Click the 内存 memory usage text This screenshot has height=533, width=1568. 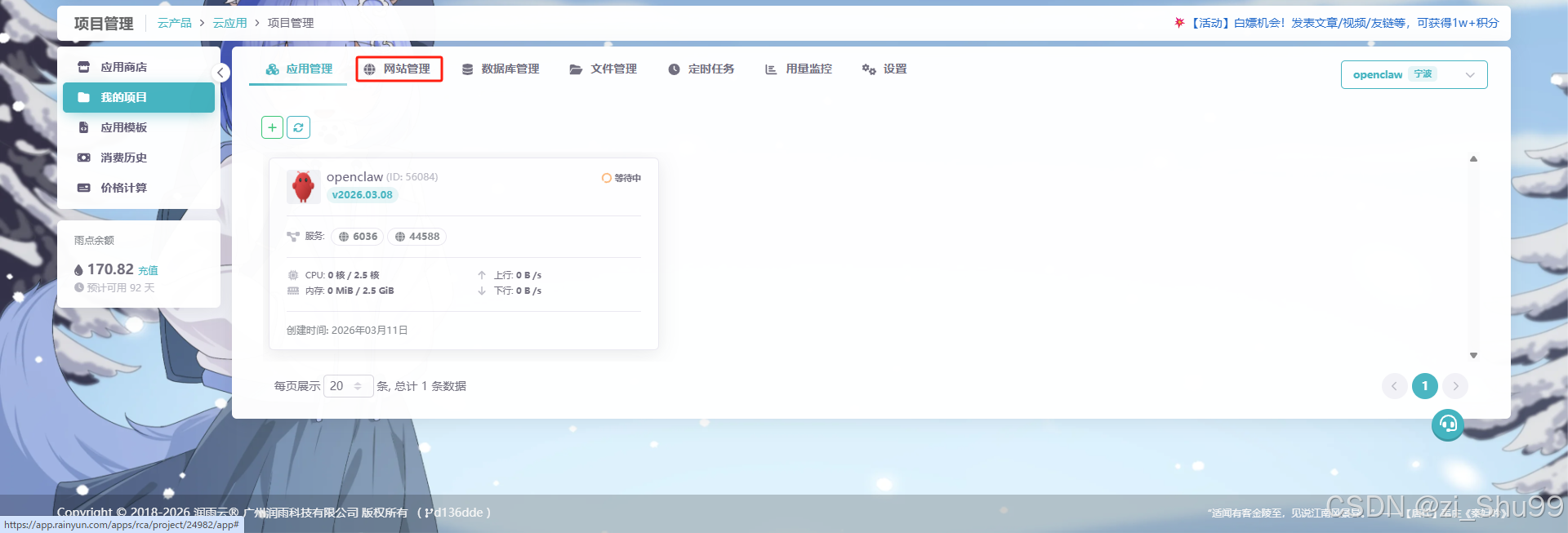[x=350, y=291]
